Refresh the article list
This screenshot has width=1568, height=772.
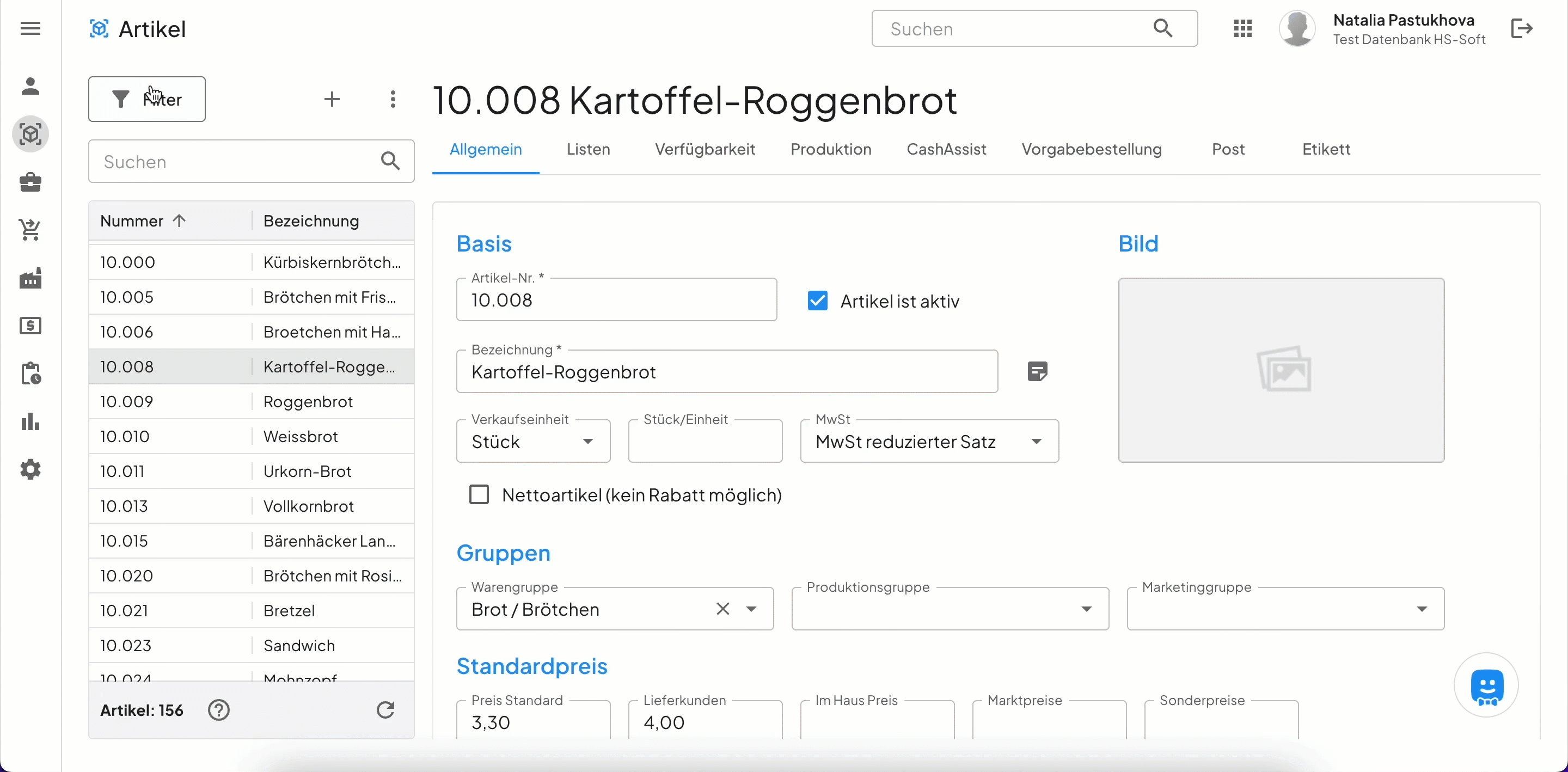(385, 710)
